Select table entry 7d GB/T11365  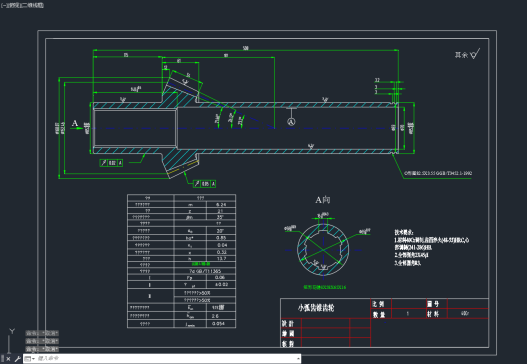click(x=205, y=271)
